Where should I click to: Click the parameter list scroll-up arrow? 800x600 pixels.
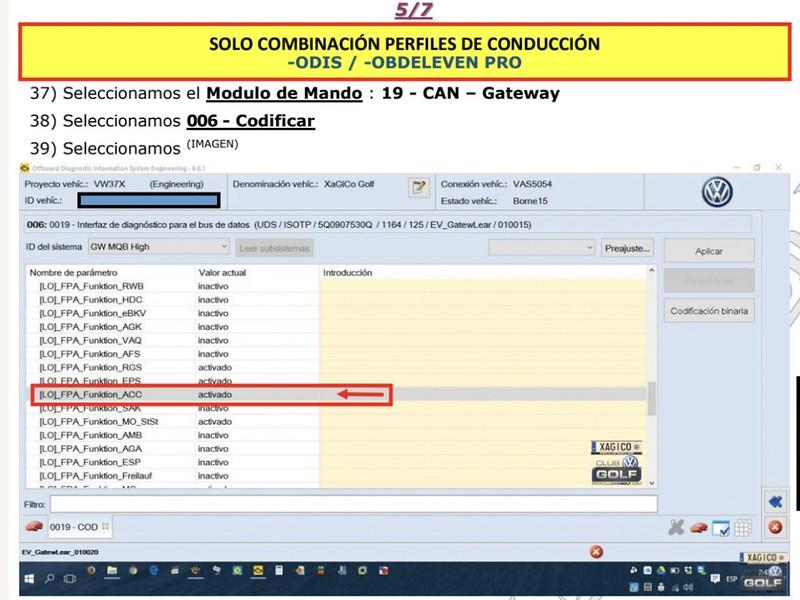tap(652, 270)
